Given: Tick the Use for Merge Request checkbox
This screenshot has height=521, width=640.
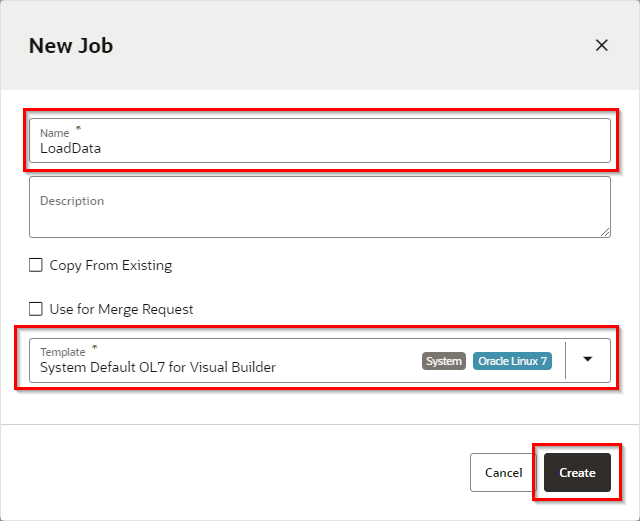Looking at the screenshot, I should point(36,309).
